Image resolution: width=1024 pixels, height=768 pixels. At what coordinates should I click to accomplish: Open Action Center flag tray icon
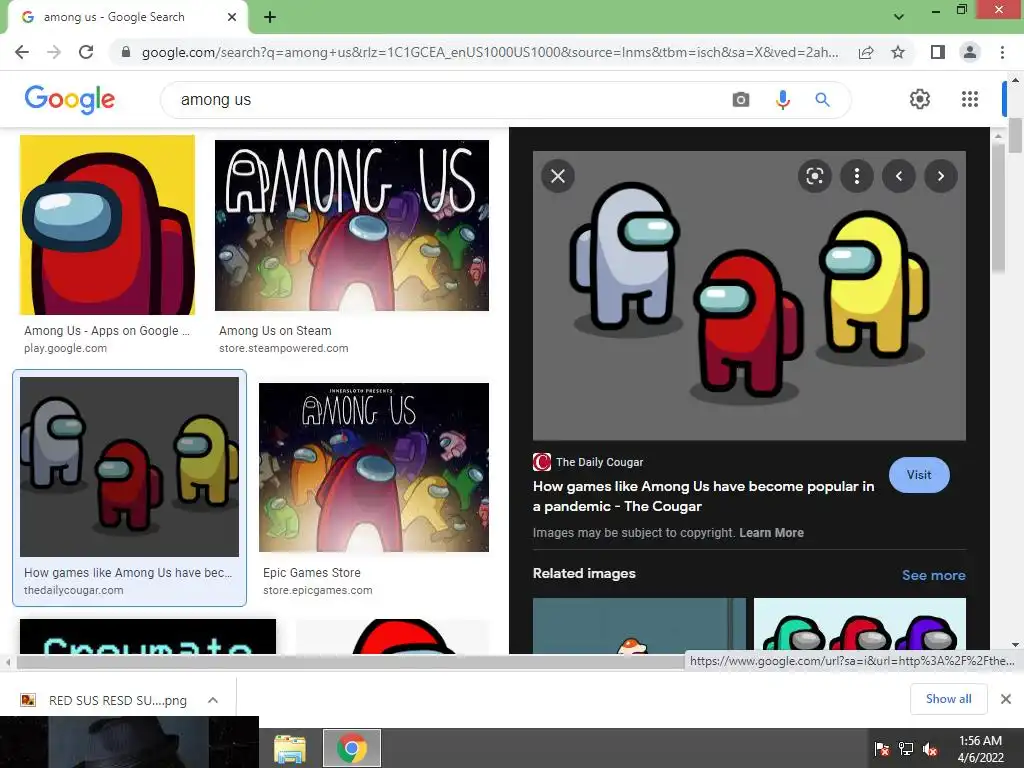882,748
